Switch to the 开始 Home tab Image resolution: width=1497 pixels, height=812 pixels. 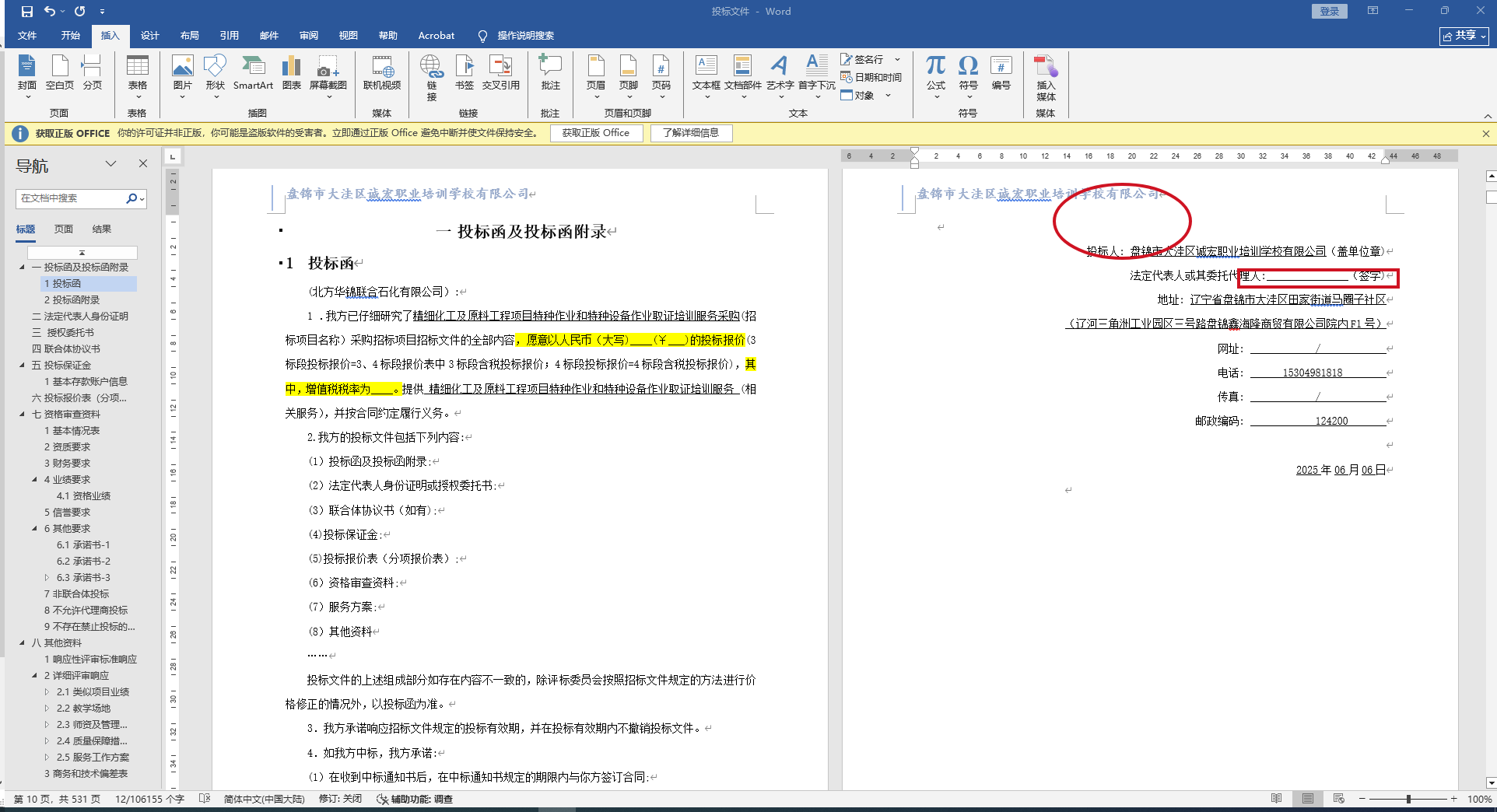click(71, 36)
